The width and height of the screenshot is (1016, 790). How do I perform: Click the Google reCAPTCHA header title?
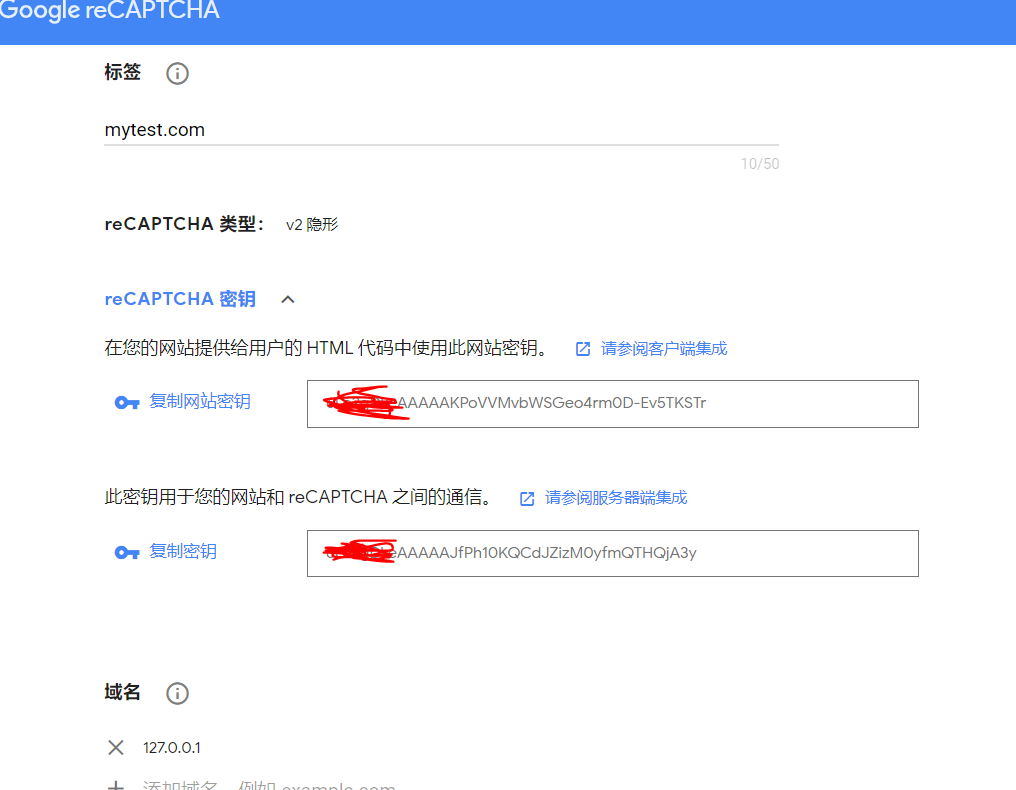[110, 11]
